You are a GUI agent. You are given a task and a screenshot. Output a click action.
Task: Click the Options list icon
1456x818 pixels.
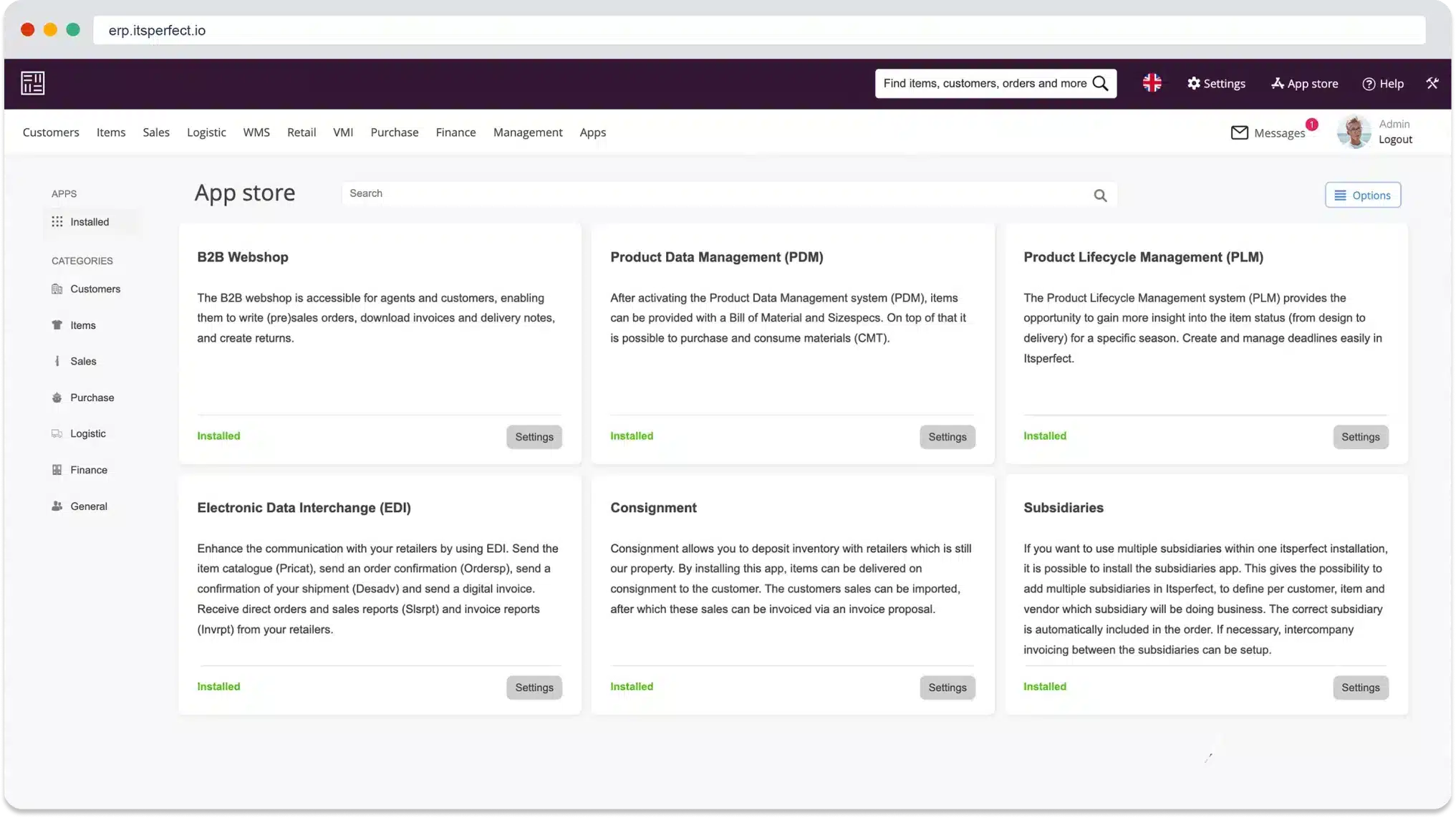(1340, 196)
